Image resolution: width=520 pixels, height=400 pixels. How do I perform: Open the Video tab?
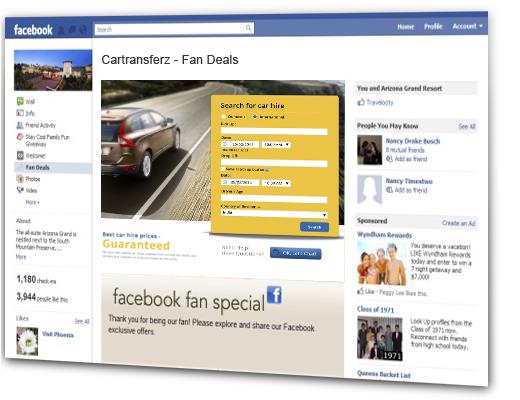[x=31, y=190]
